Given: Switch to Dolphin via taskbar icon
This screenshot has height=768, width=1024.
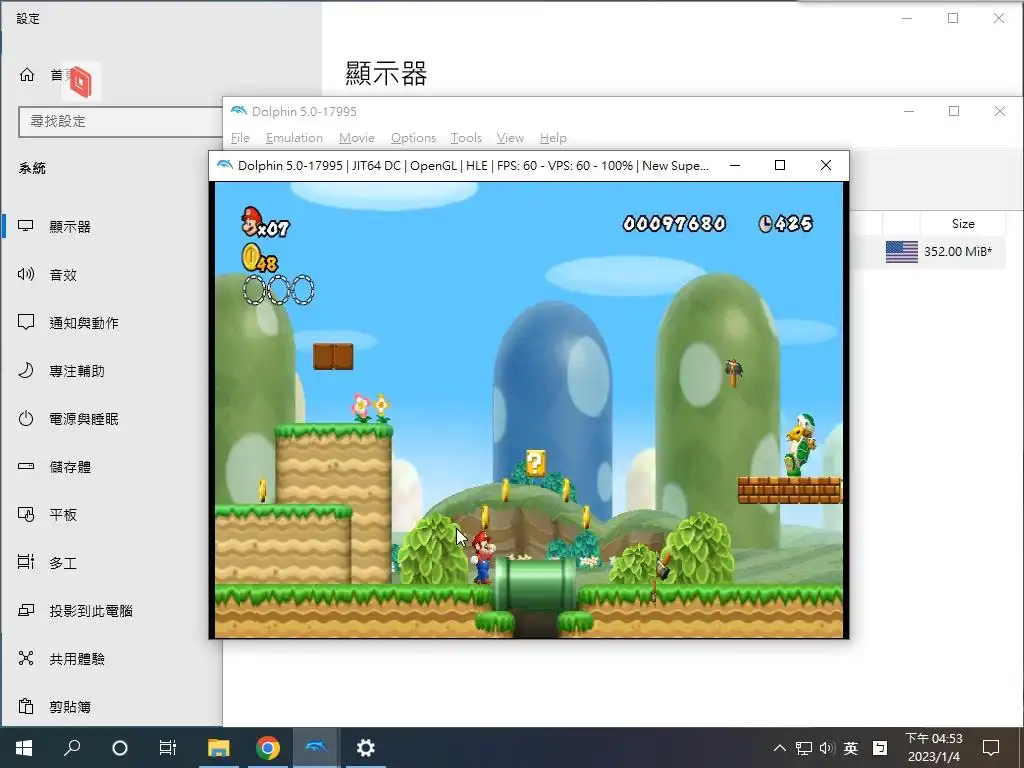Looking at the screenshot, I should click(316, 748).
